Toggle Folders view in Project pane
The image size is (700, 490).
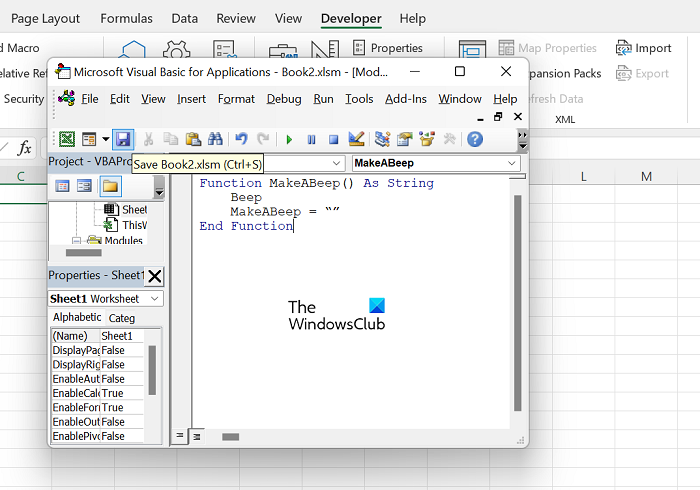[110, 186]
